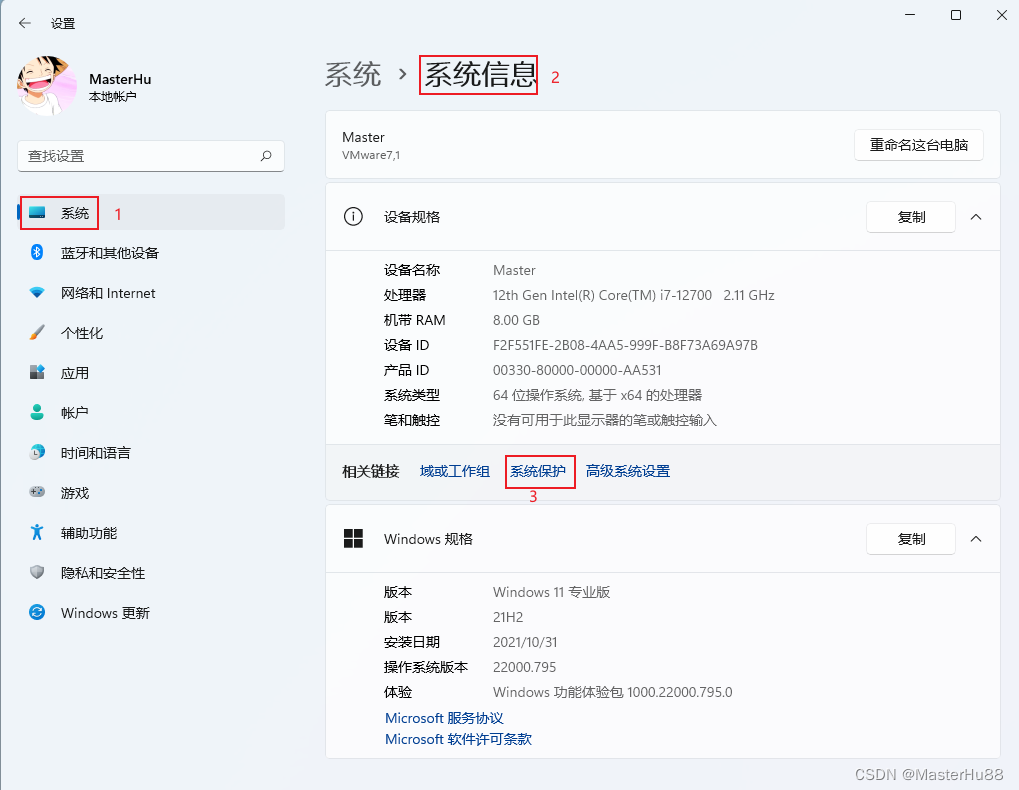Click the 8.00 GB RAM value

[516, 320]
